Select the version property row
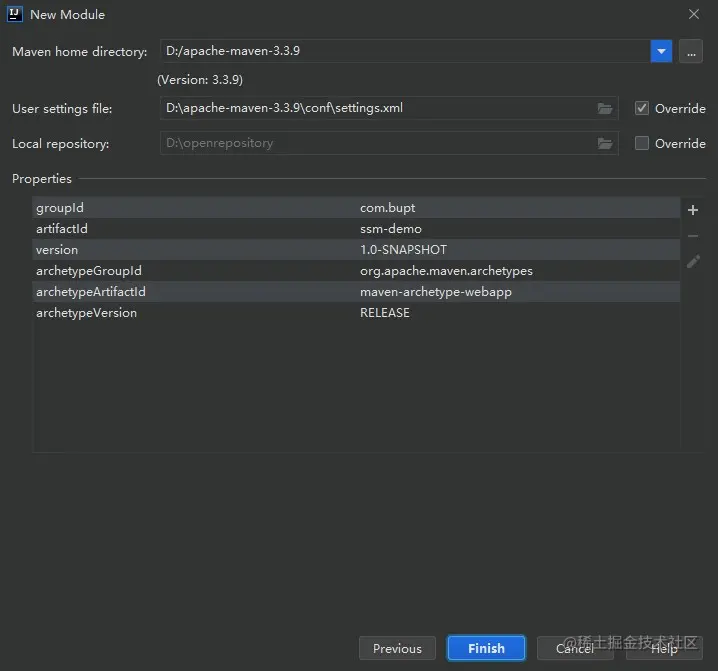The height and width of the screenshot is (671, 718). [x=356, y=250]
